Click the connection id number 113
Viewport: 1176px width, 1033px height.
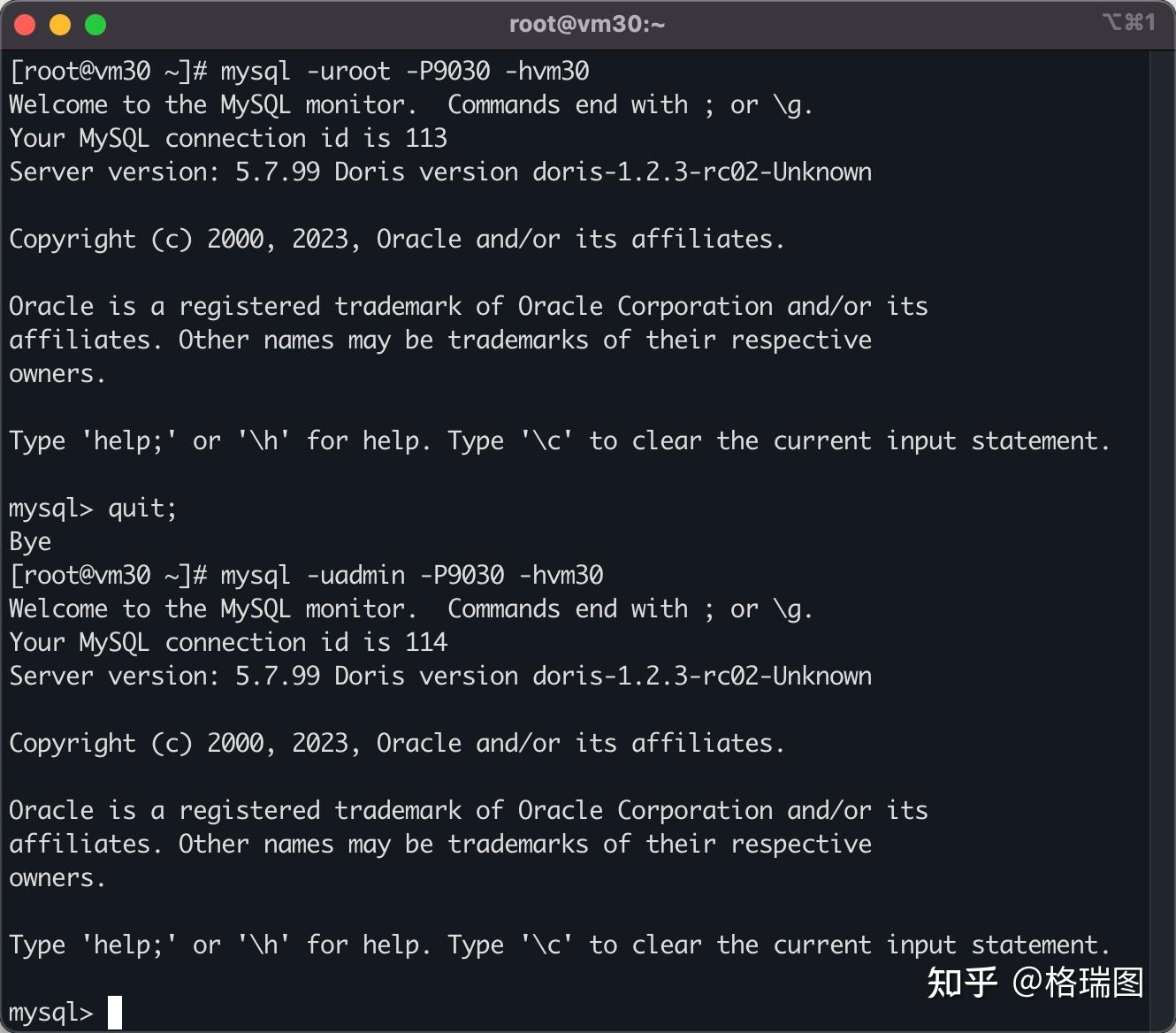[x=426, y=138]
